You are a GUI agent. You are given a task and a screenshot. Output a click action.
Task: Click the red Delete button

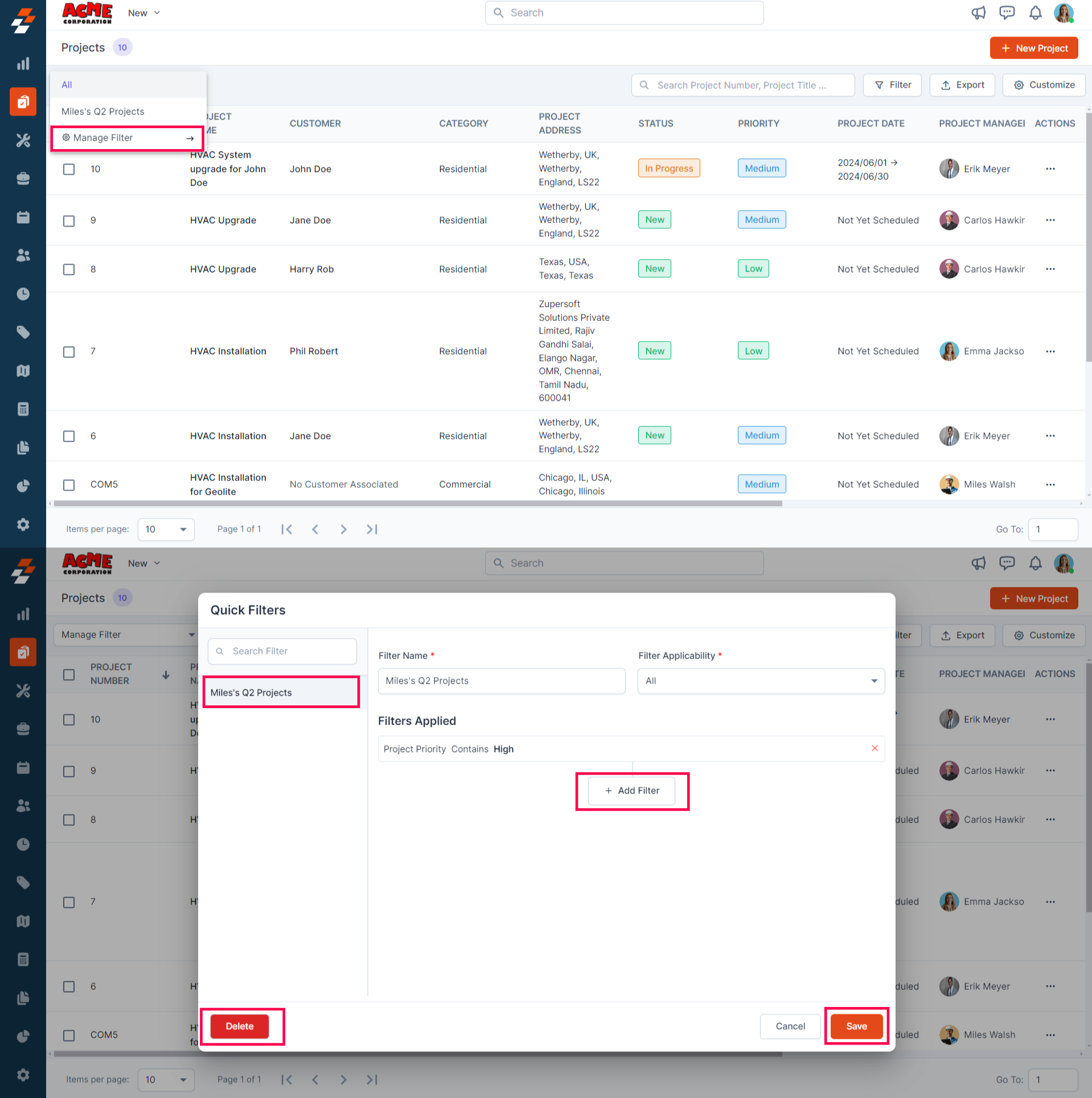(x=240, y=1026)
